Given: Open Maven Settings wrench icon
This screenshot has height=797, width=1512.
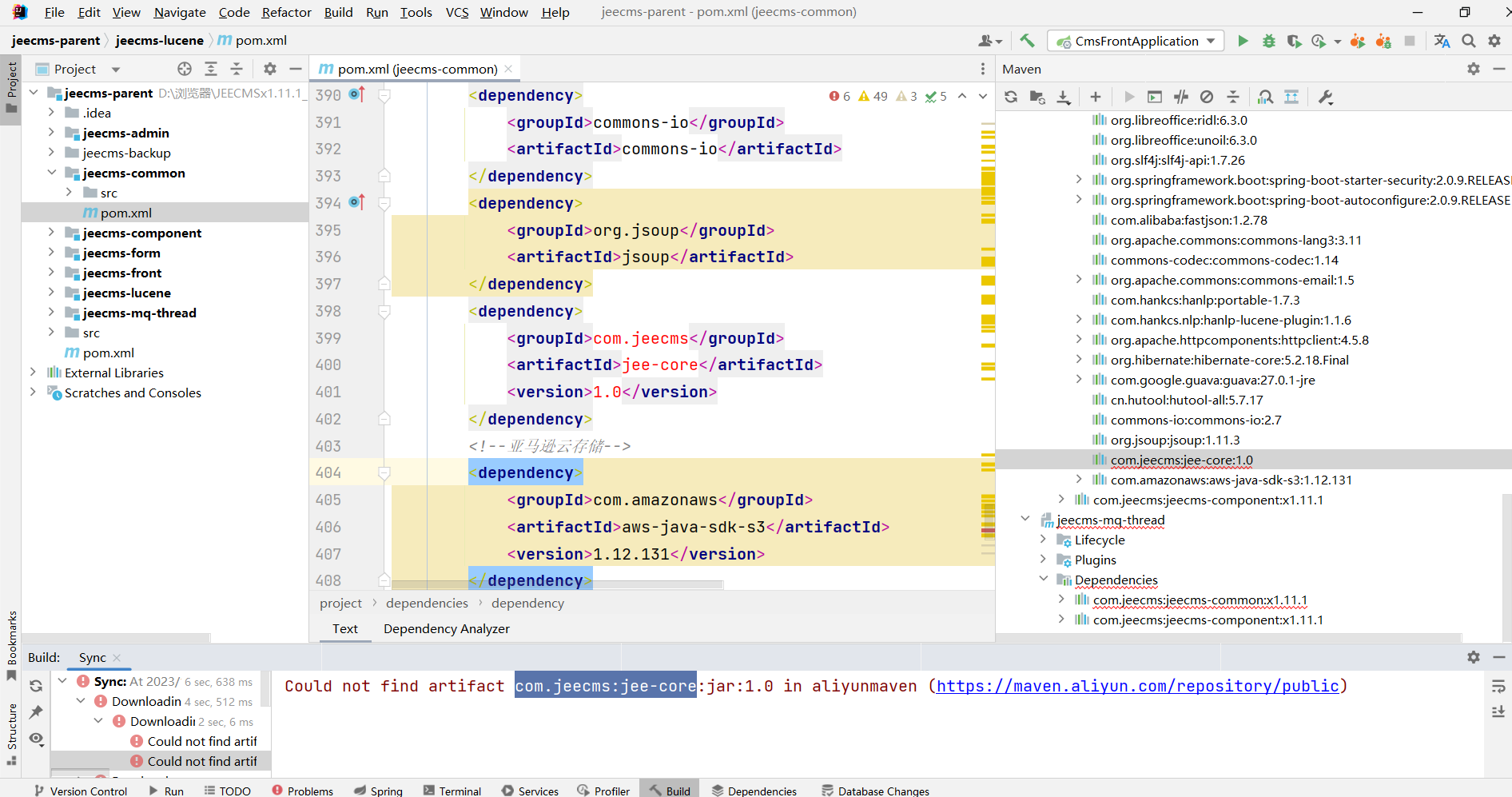Looking at the screenshot, I should (x=1325, y=97).
